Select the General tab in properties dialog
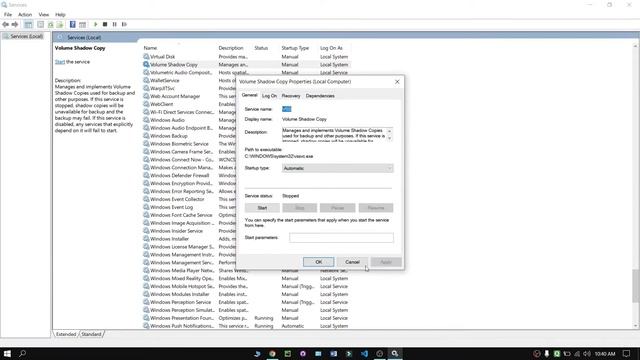Screen dimensions: 640x360 249,95
